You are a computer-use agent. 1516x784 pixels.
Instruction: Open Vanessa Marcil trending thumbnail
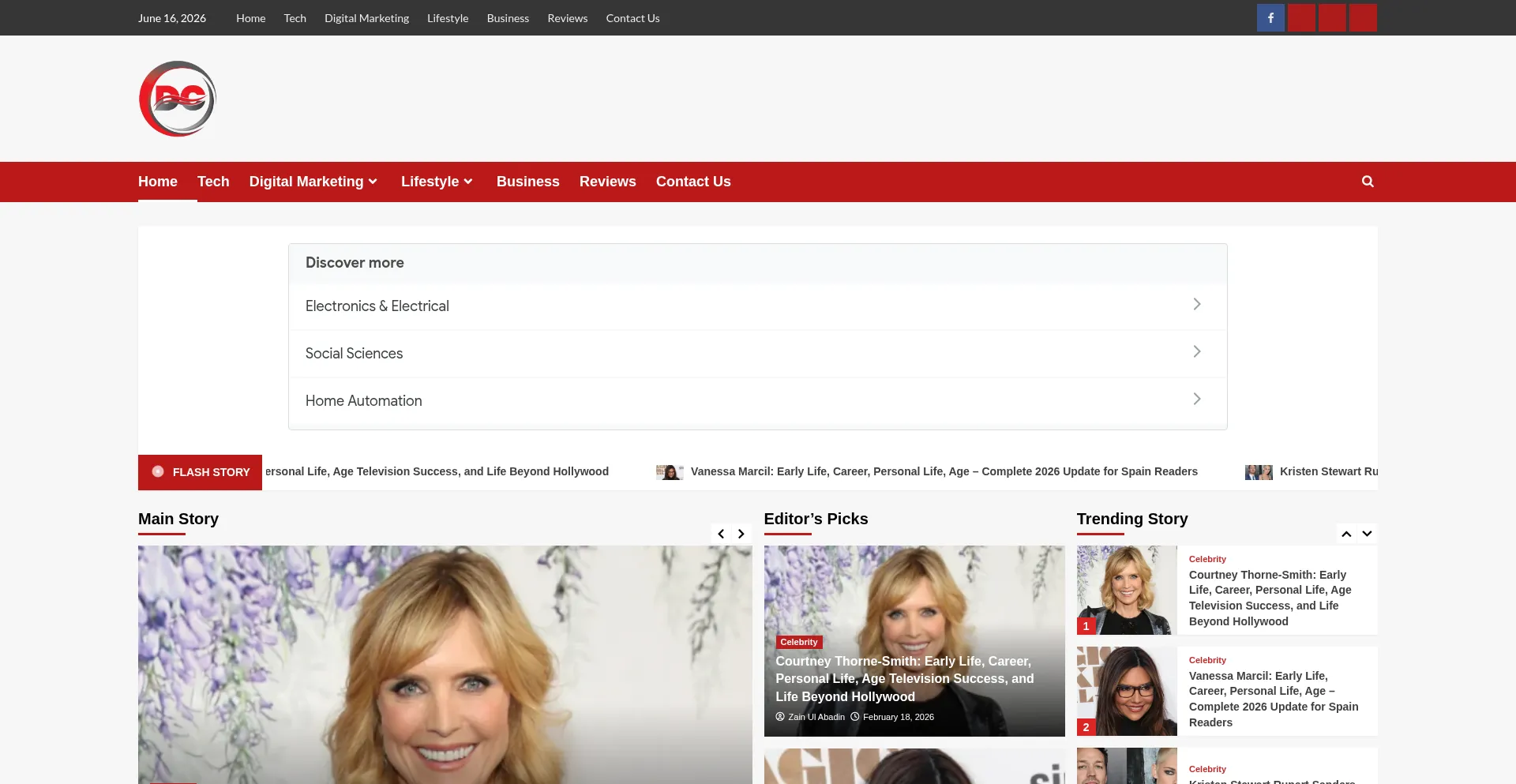point(1127,691)
